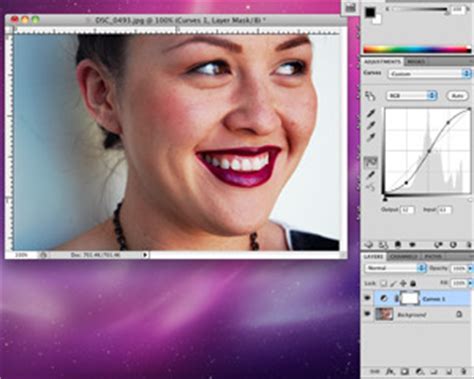
Task: Open the RGB channel dropdown
Action: click(411, 96)
